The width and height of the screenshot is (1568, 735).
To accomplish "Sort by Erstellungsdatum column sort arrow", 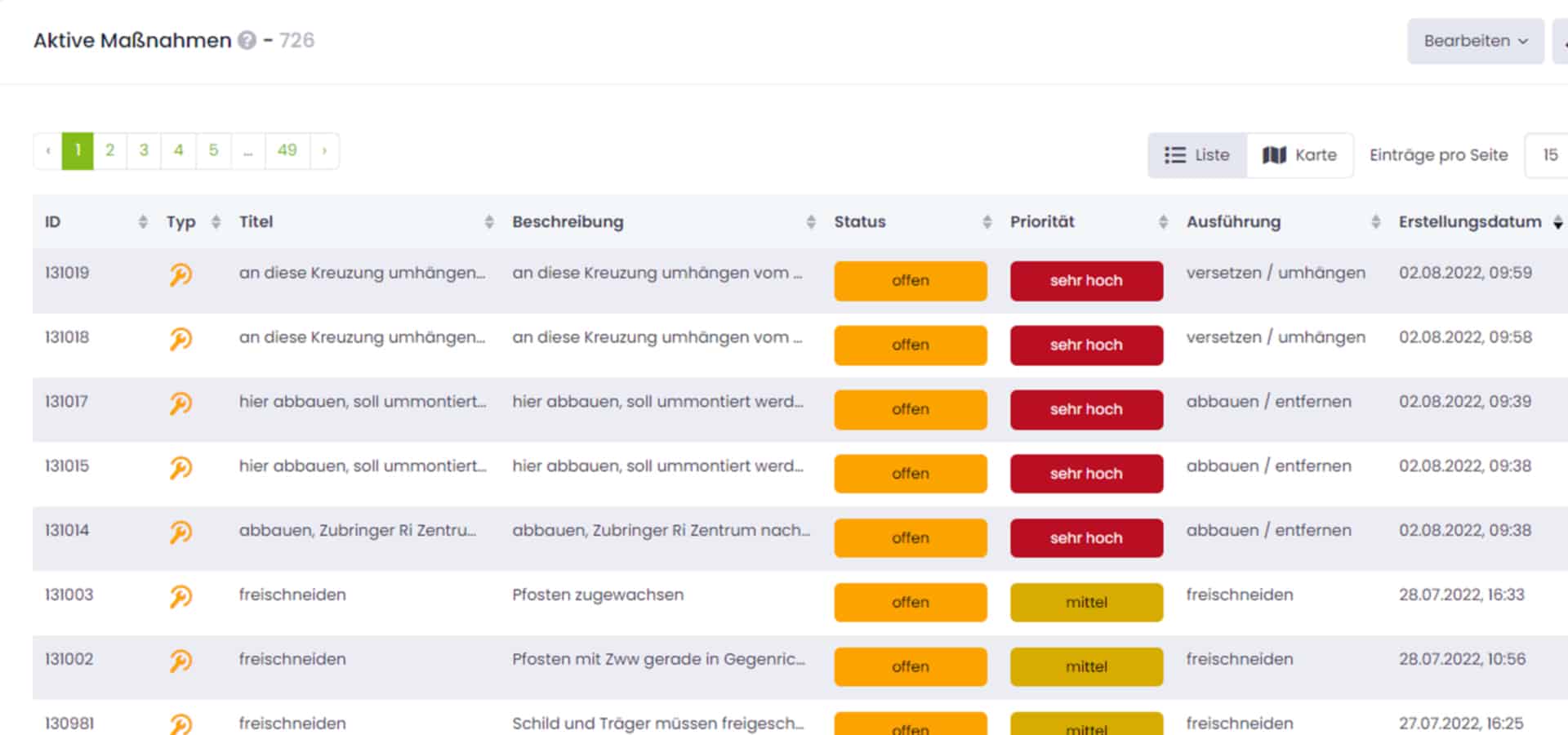I will 1557,222.
